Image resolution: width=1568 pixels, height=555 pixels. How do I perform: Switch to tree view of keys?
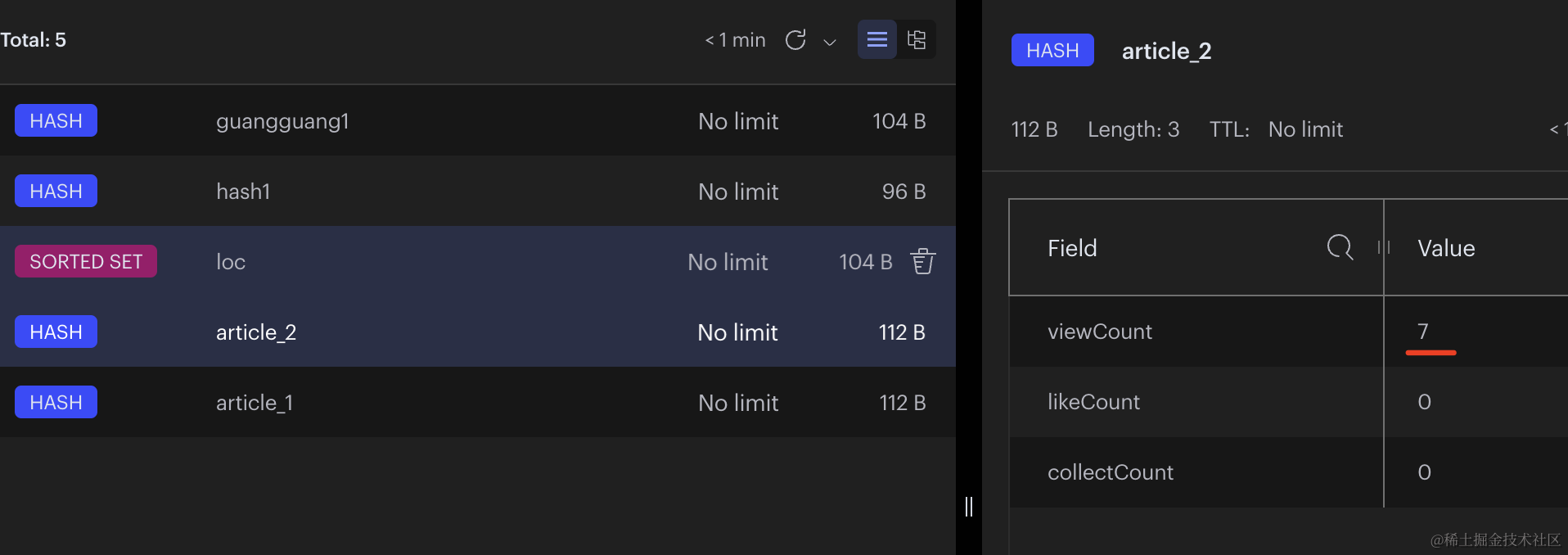click(x=917, y=39)
